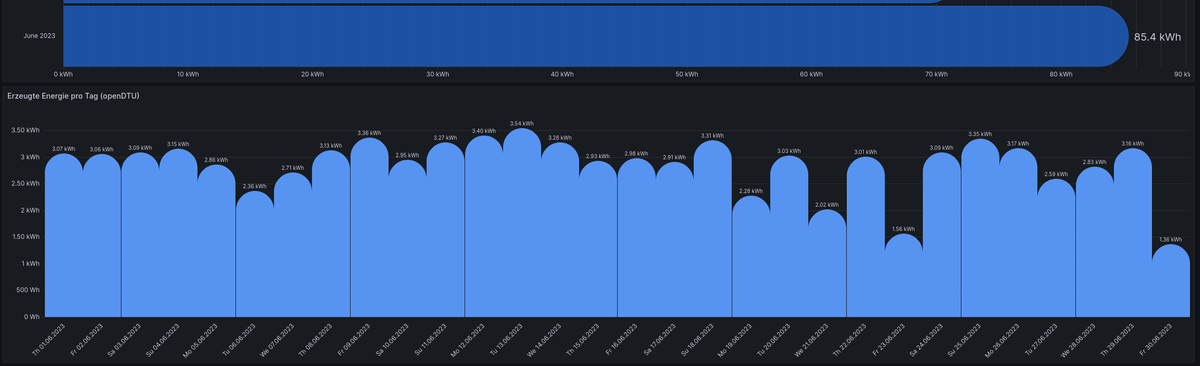Click the June 2023 horizontal bar
This screenshot has height=366, width=1200.
(x=595, y=36)
